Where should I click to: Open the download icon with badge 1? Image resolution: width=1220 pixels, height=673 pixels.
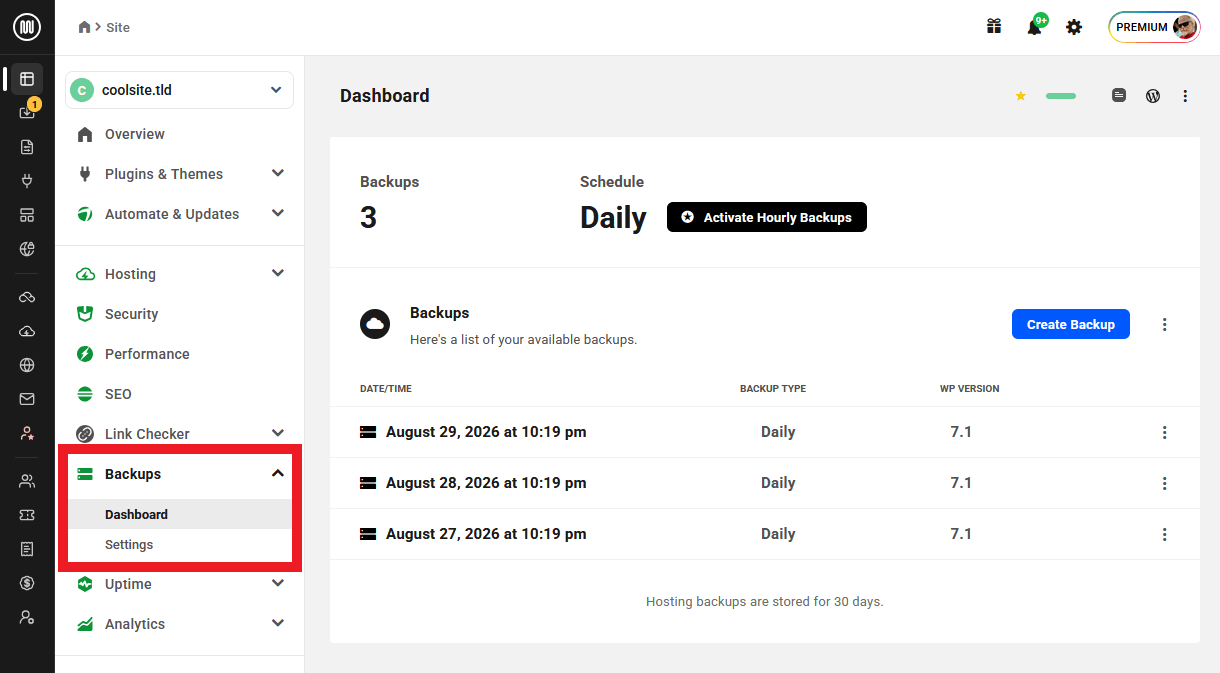point(27,112)
